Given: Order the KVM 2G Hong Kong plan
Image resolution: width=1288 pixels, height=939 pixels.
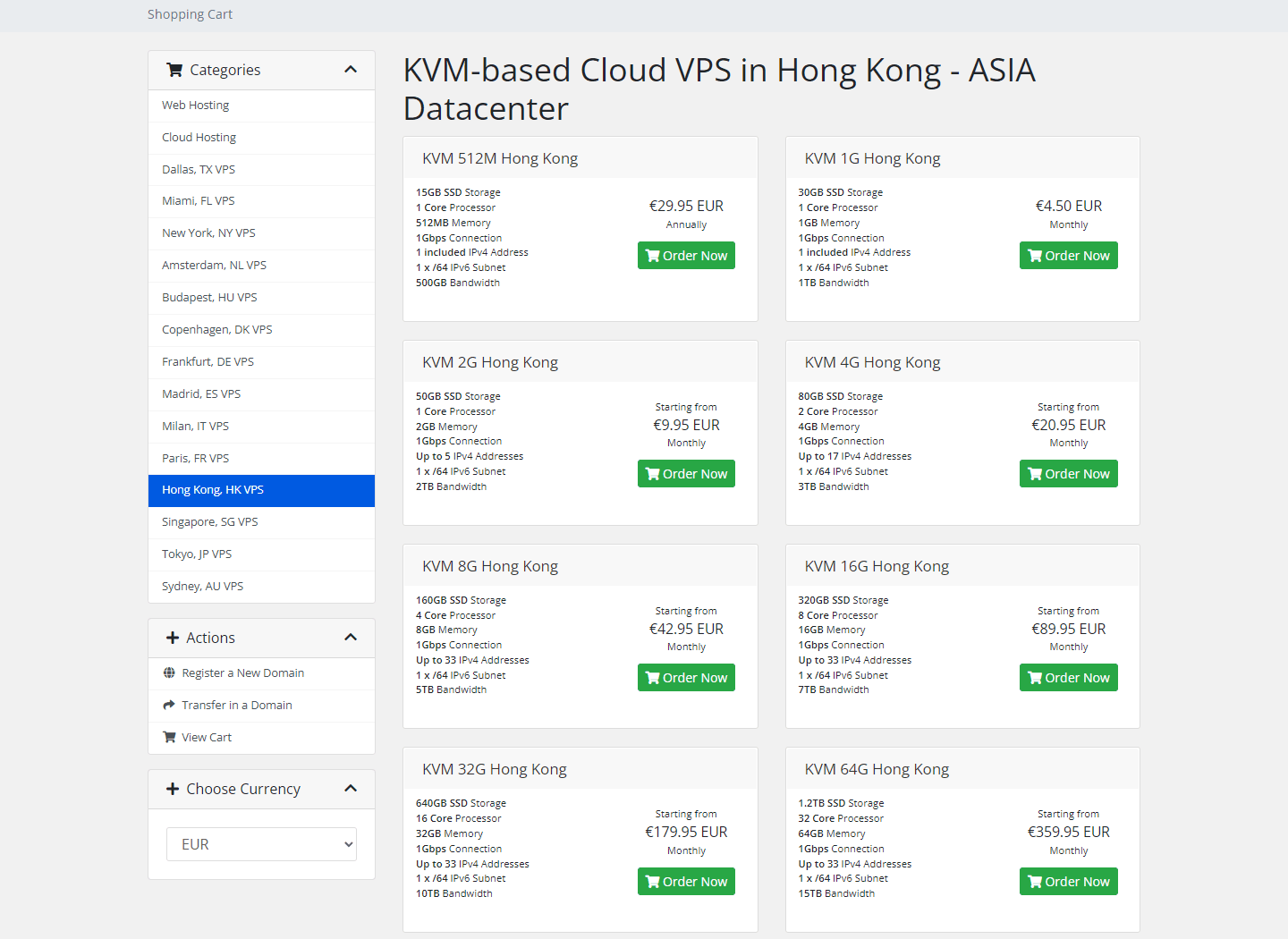Looking at the screenshot, I should click(x=686, y=474).
